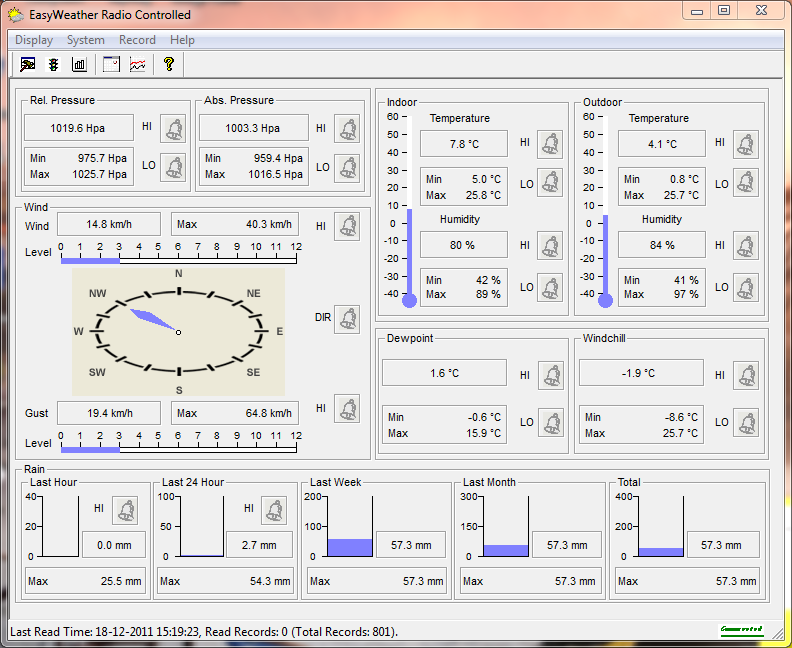Open the bar chart min/max toolbar icon

pyautogui.click(x=79, y=64)
